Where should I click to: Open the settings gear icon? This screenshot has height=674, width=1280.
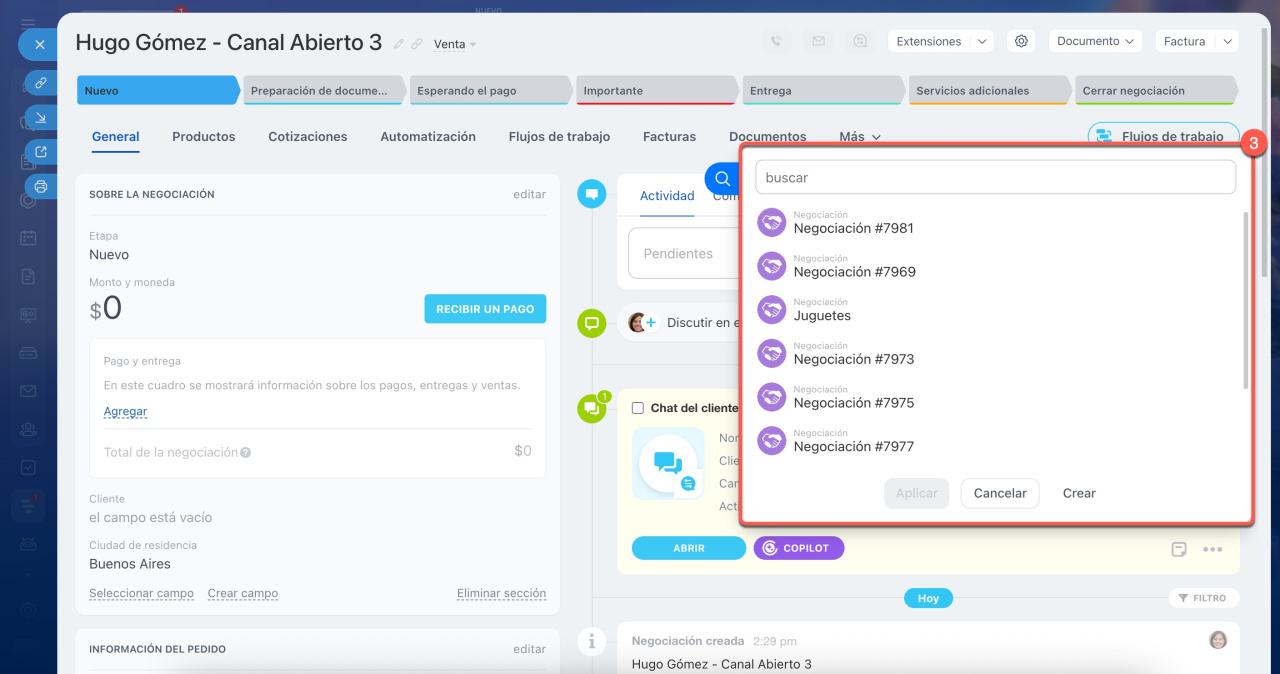pos(1021,41)
